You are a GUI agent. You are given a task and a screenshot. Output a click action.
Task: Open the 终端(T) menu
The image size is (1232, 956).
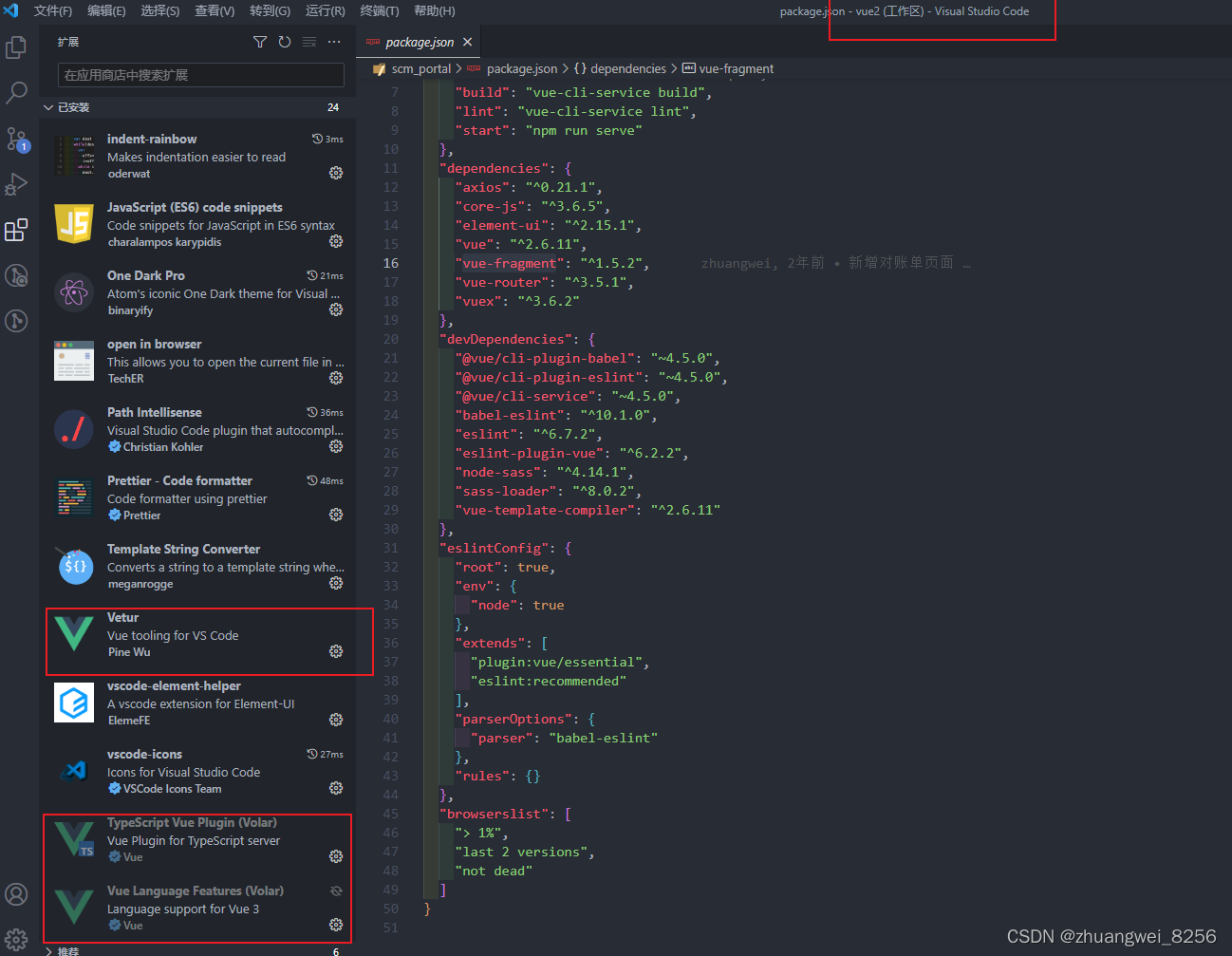tap(380, 11)
